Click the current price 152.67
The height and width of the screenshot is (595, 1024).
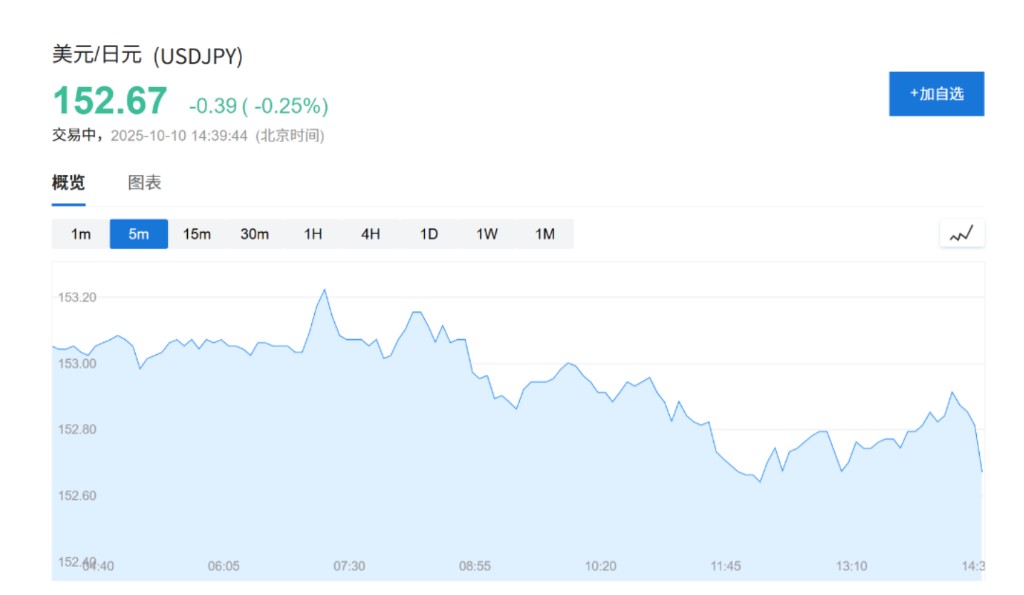point(109,101)
